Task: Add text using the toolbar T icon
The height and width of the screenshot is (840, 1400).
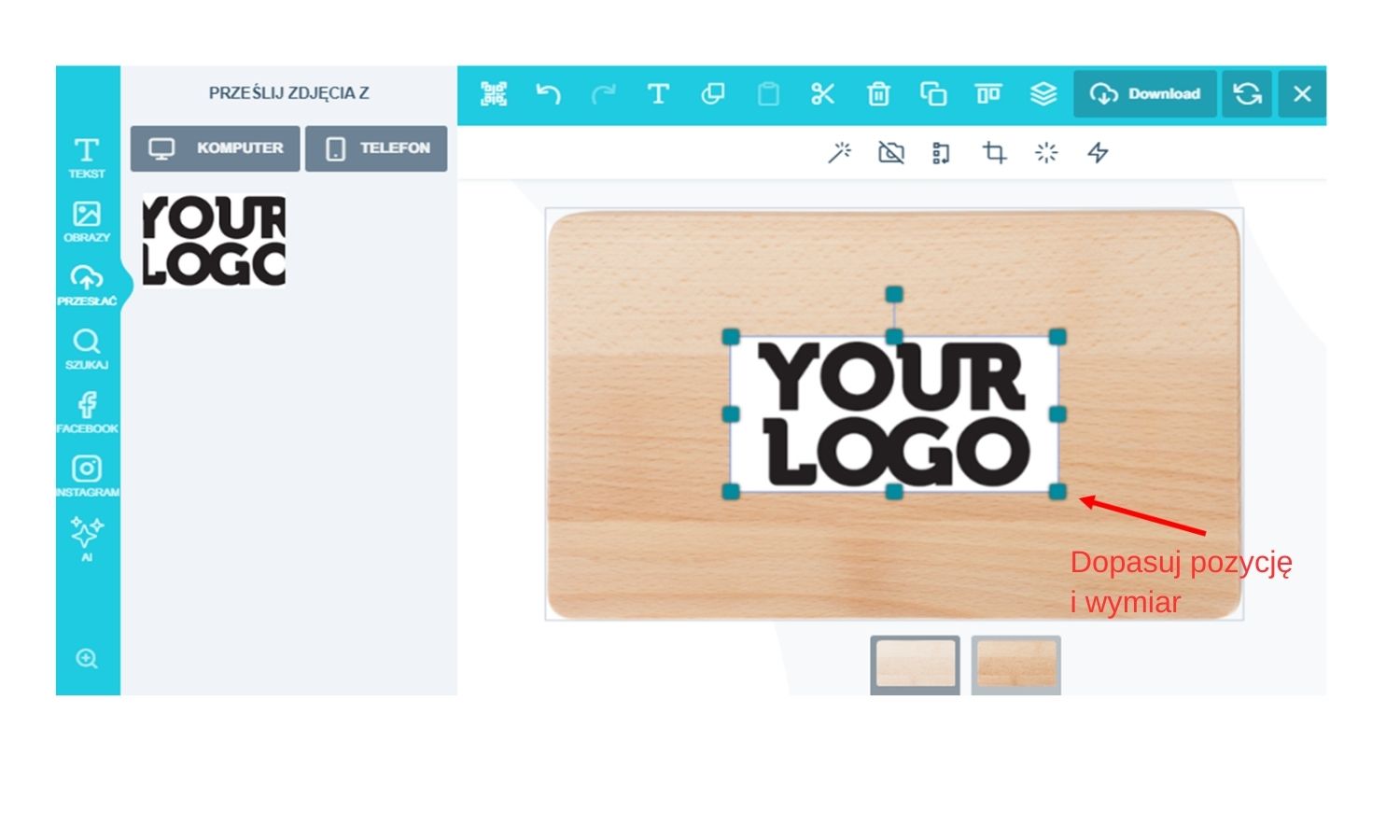Action: [658, 94]
